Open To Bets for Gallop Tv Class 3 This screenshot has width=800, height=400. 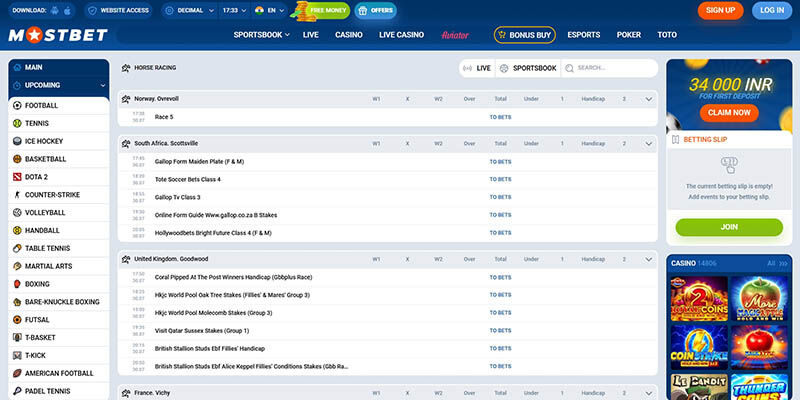click(500, 197)
